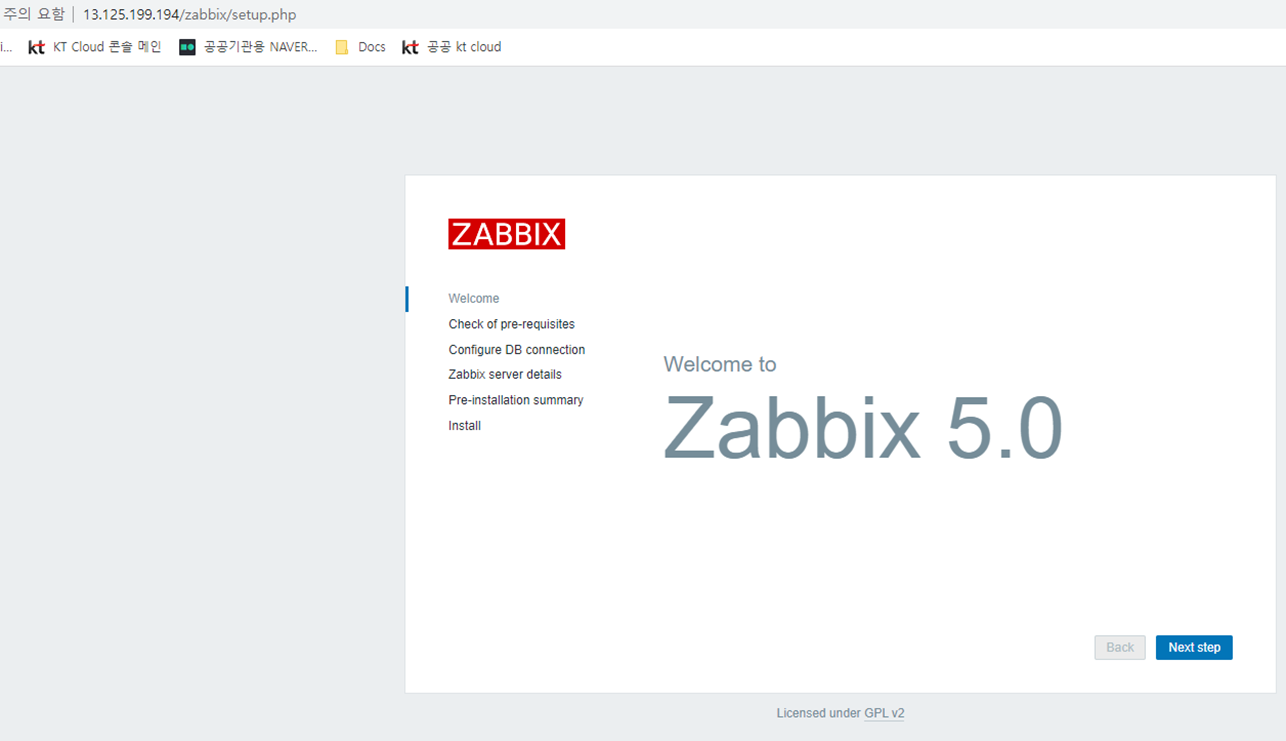Select the Install step
Image resolution: width=1286 pixels, height=741 pixels.
pos(465,426)
